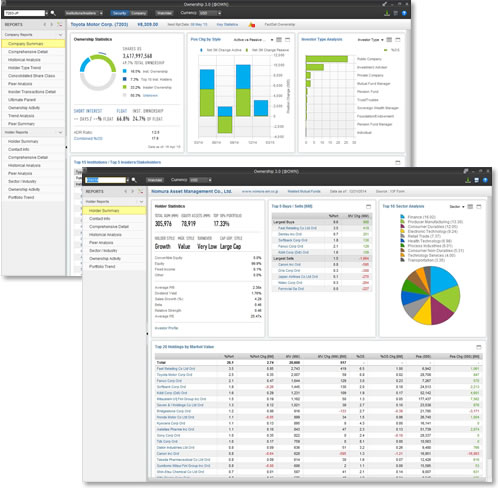Click Watchlist button in back window
Image resolution: width=498 pixels, height=488 pixels.
164,13
